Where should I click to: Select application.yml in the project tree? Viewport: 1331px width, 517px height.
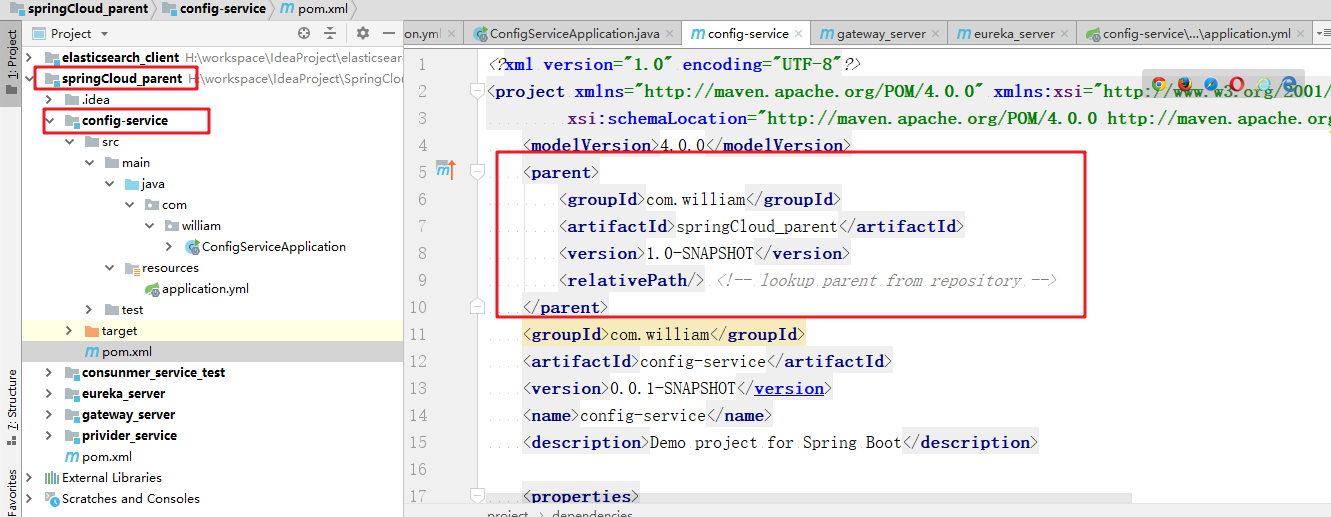click(205, 288)
